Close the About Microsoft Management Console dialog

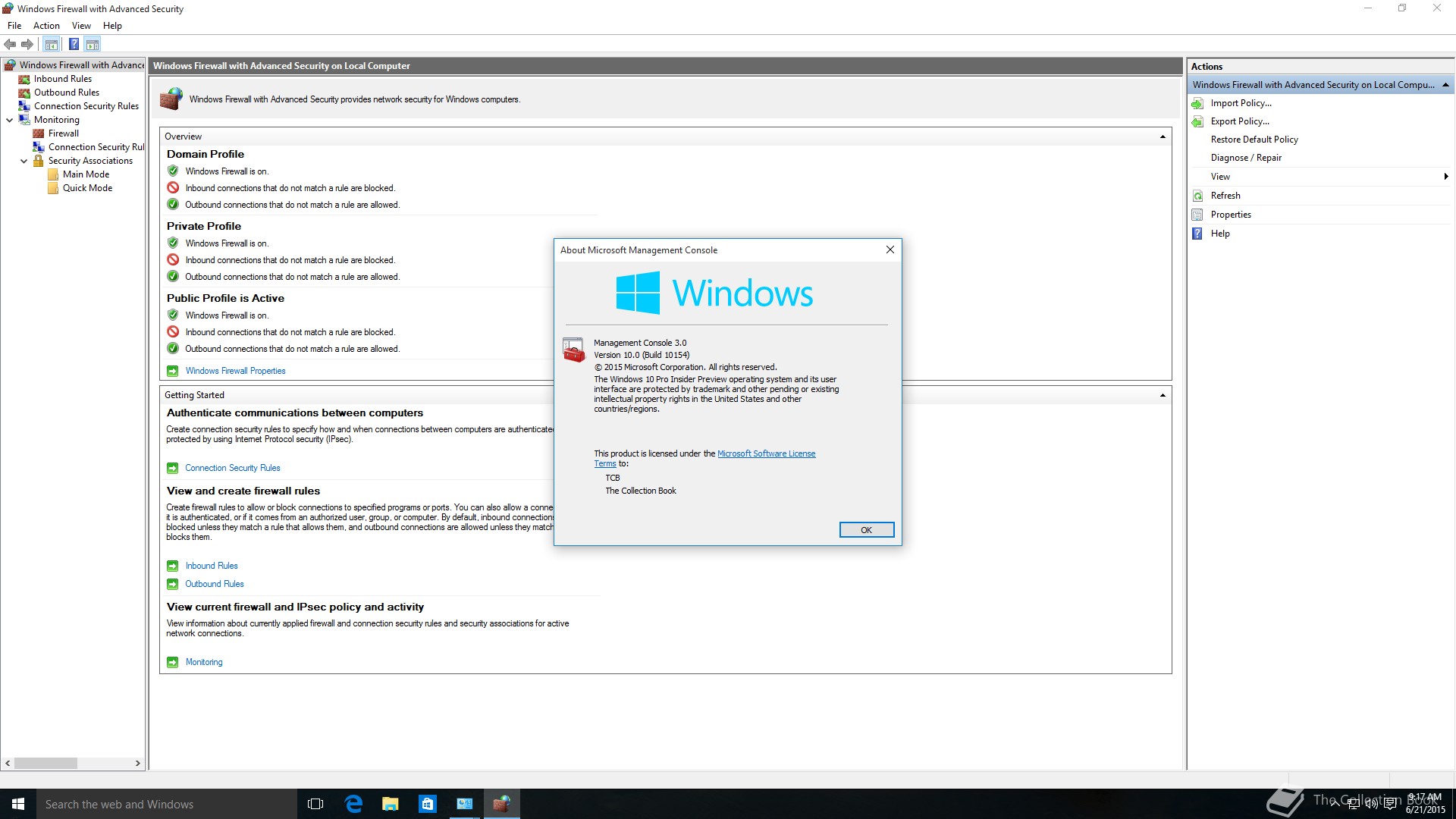pyautogui.click(x=890, y=249)
